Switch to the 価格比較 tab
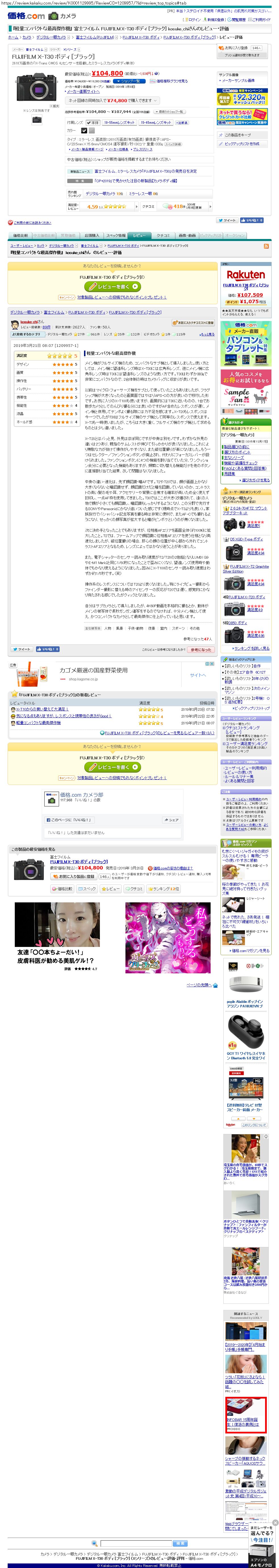Viewport: 279px width, 1568px height. 20,235
